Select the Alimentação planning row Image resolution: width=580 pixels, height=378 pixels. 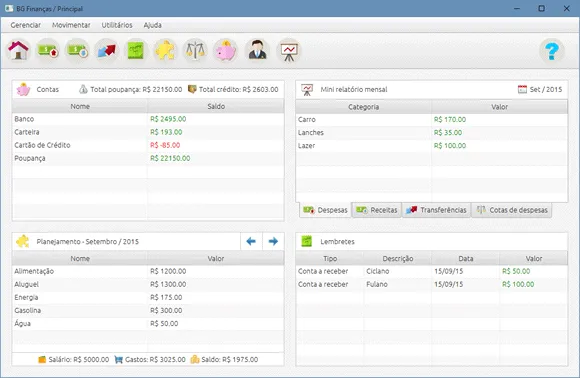(x=148, y=271)
